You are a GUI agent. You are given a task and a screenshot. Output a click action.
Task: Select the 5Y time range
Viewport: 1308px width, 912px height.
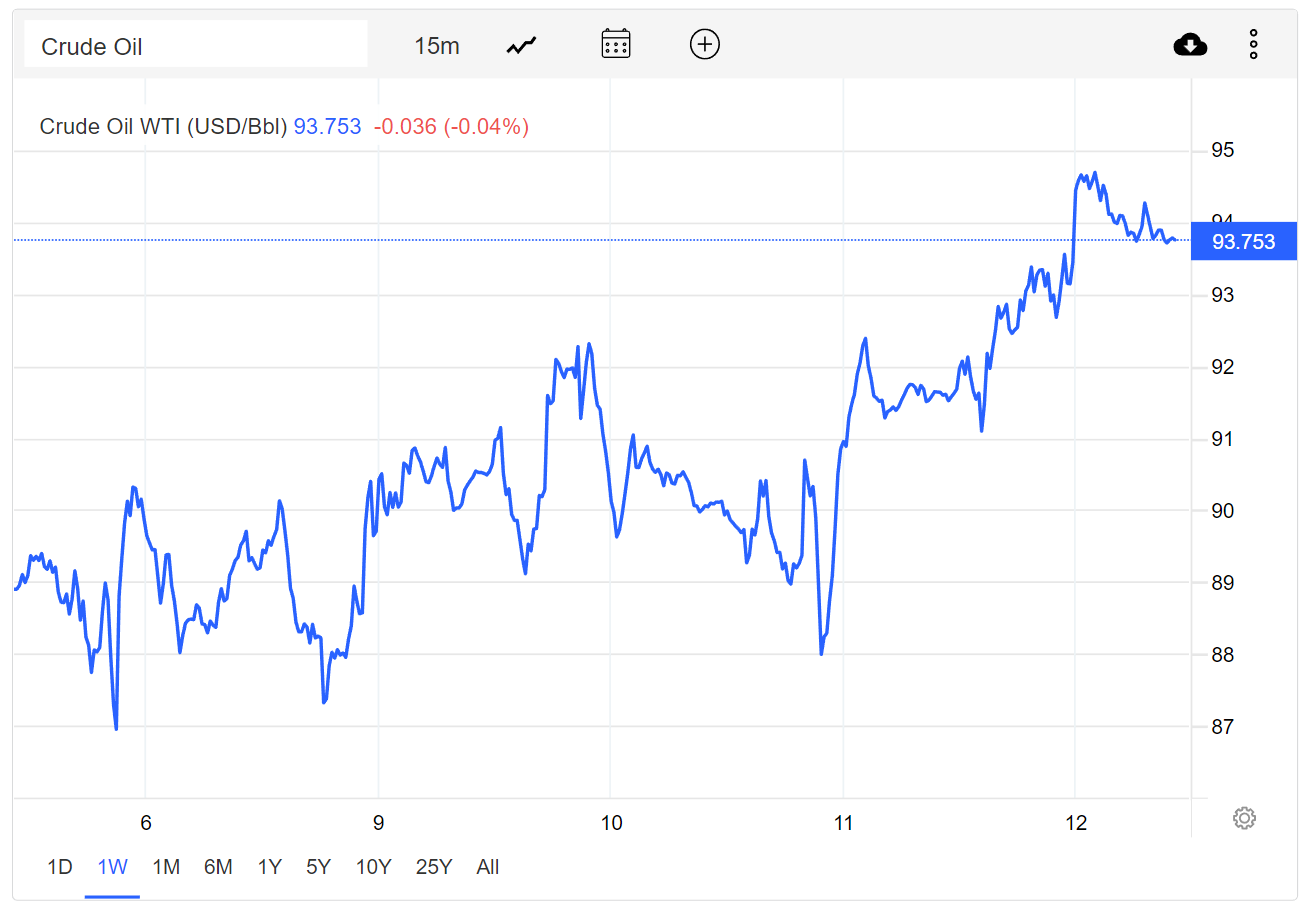(x=318, y=867)
